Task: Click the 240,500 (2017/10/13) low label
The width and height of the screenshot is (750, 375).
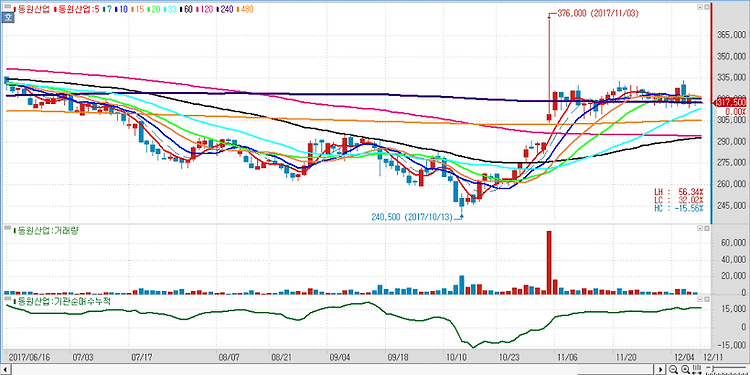Action: pos(412,217)
